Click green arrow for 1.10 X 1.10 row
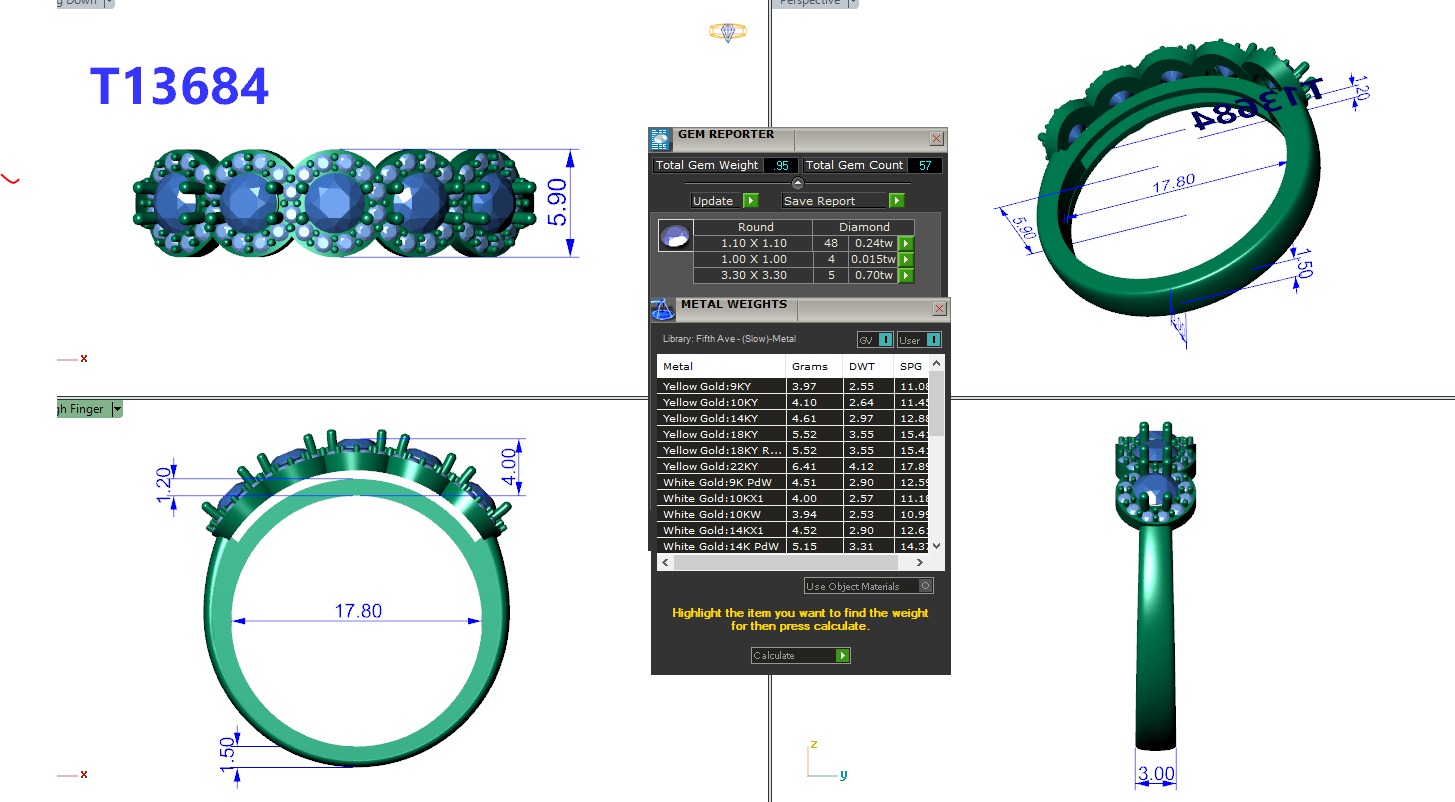 pos(906,243)
